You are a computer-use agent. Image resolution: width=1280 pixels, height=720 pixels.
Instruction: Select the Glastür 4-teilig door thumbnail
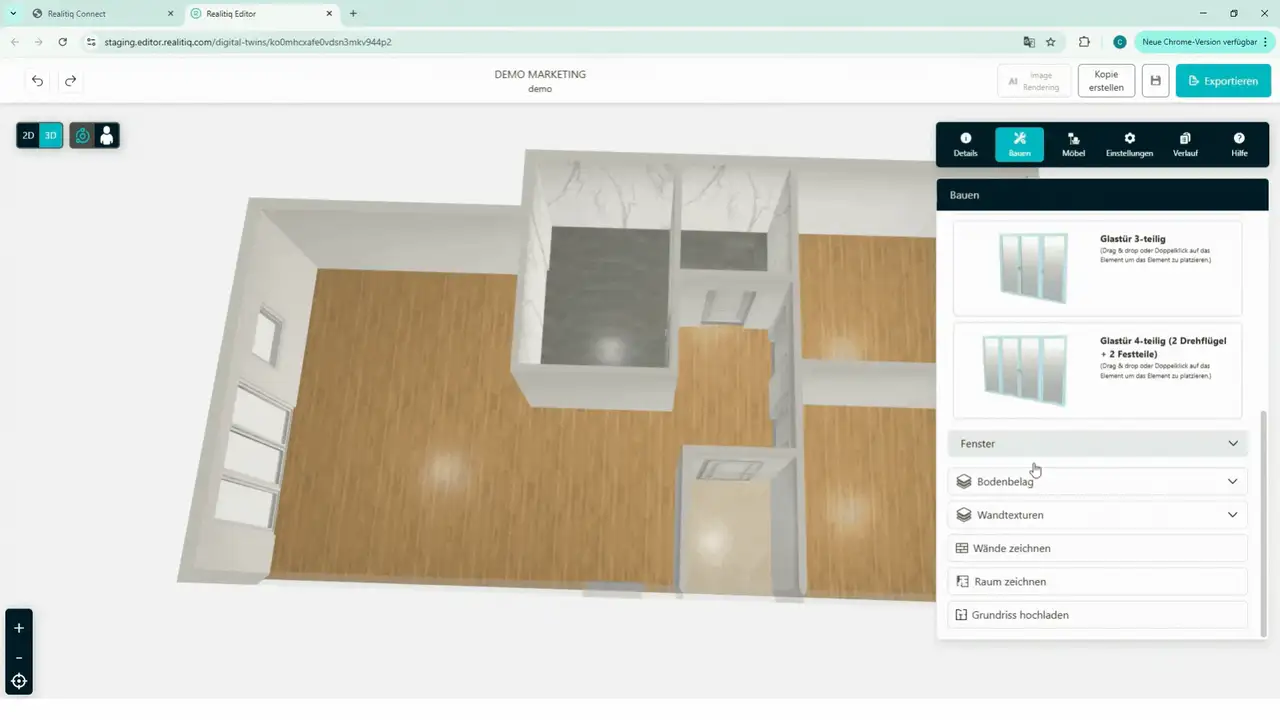(x=1026, y=368)
